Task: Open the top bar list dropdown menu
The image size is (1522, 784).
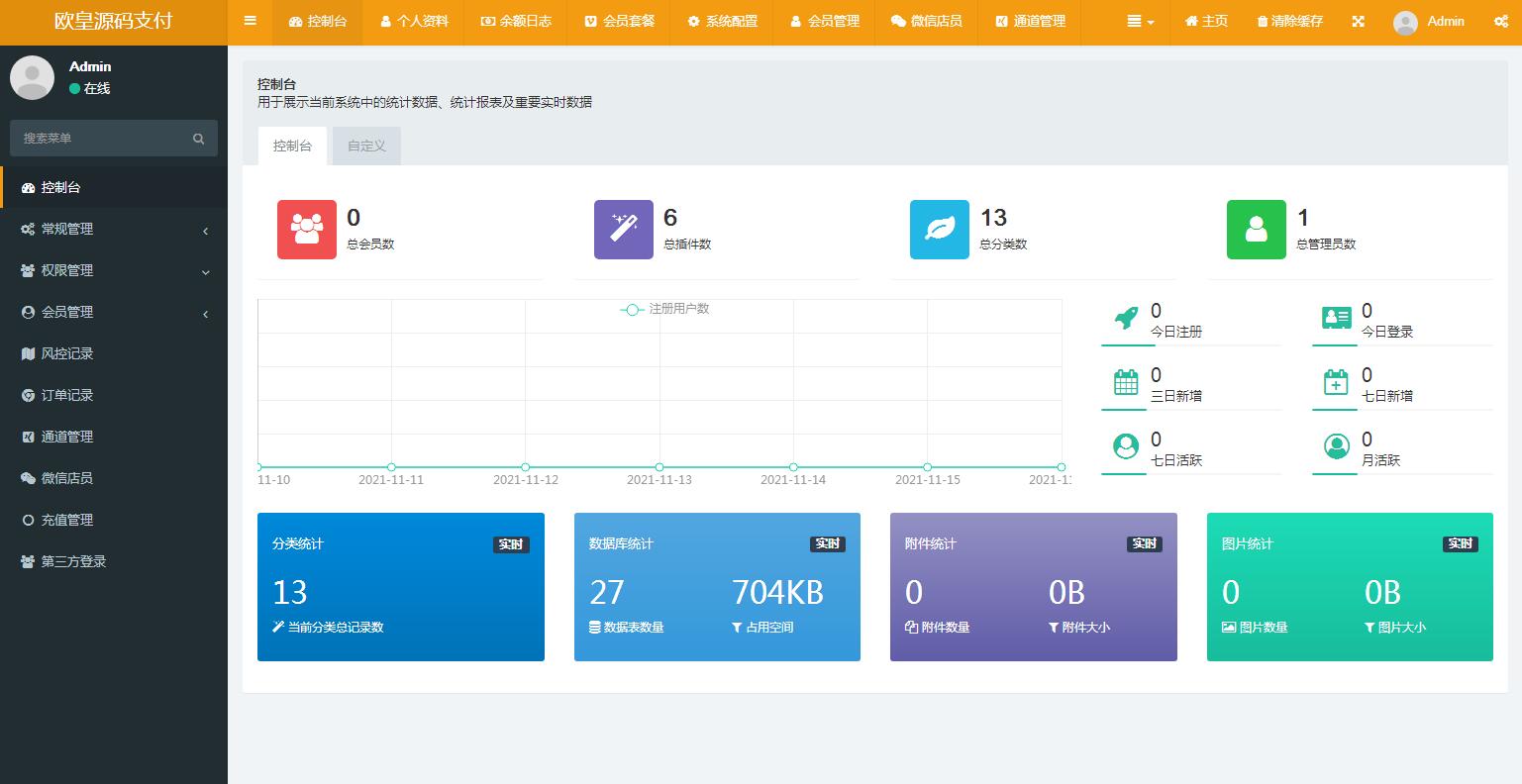Action: coord(1141,21)
